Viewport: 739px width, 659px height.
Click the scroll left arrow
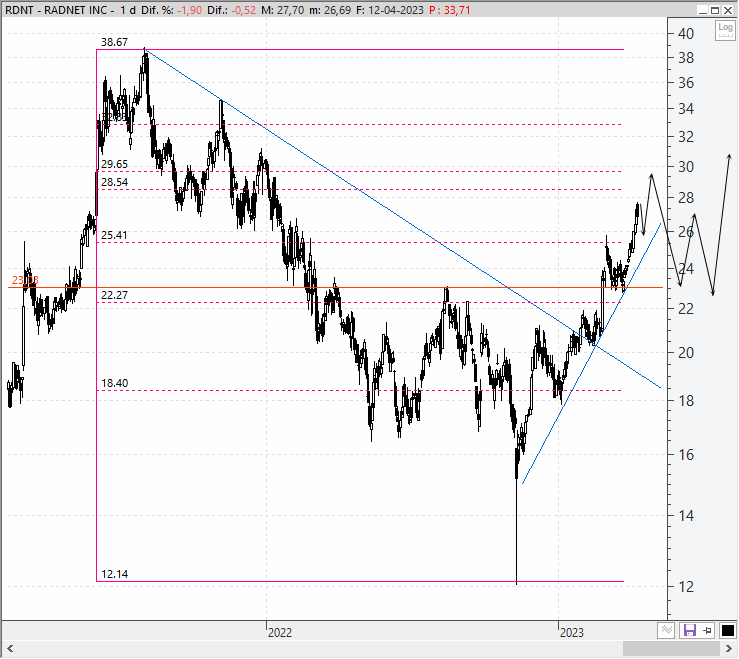point(10,649)
